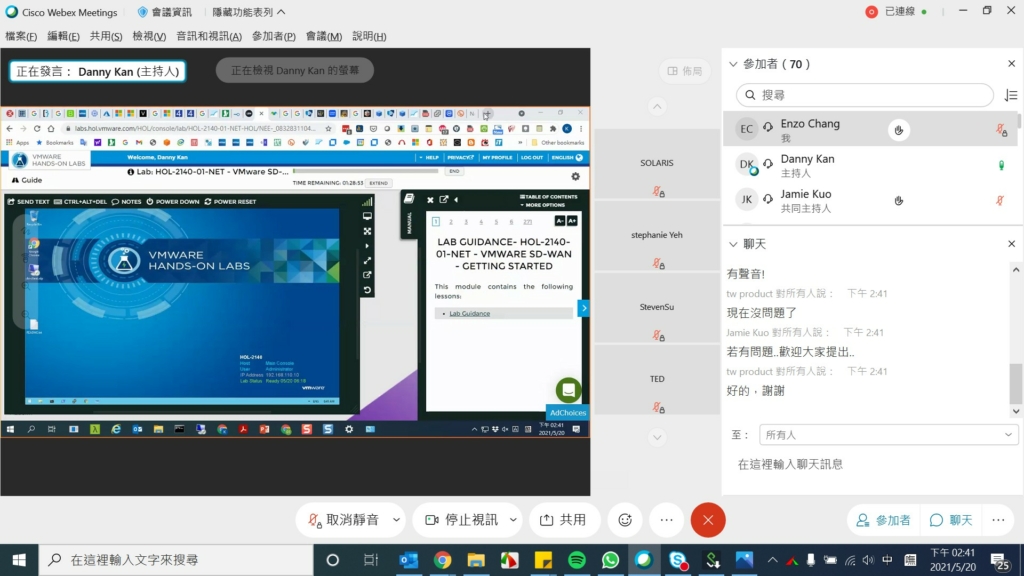Screen dimensions: 1024x576
Task: Open Task View on the taskbar
Action: coord(371,560)
